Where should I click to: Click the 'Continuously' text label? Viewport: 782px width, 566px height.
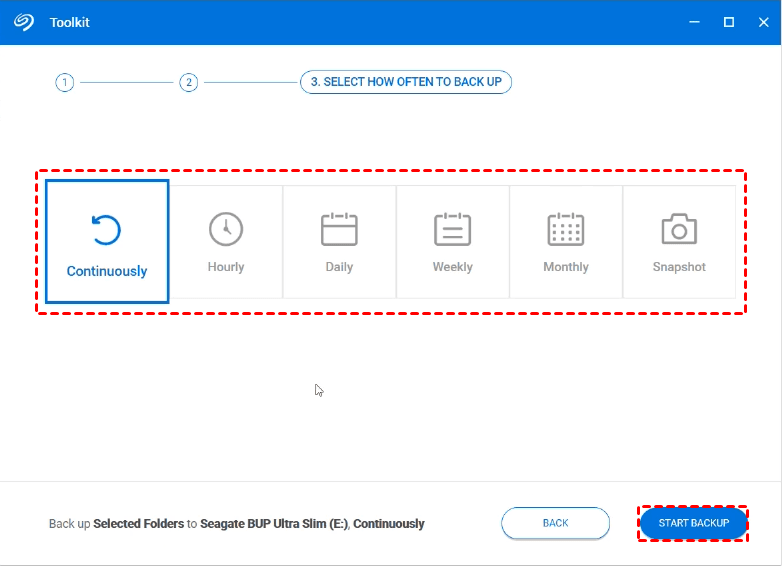(x=107, y=271)
